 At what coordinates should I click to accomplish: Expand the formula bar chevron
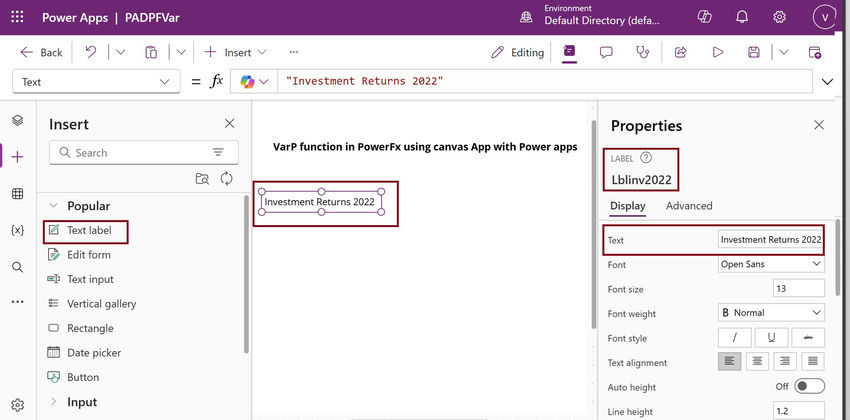pos(827,82)
